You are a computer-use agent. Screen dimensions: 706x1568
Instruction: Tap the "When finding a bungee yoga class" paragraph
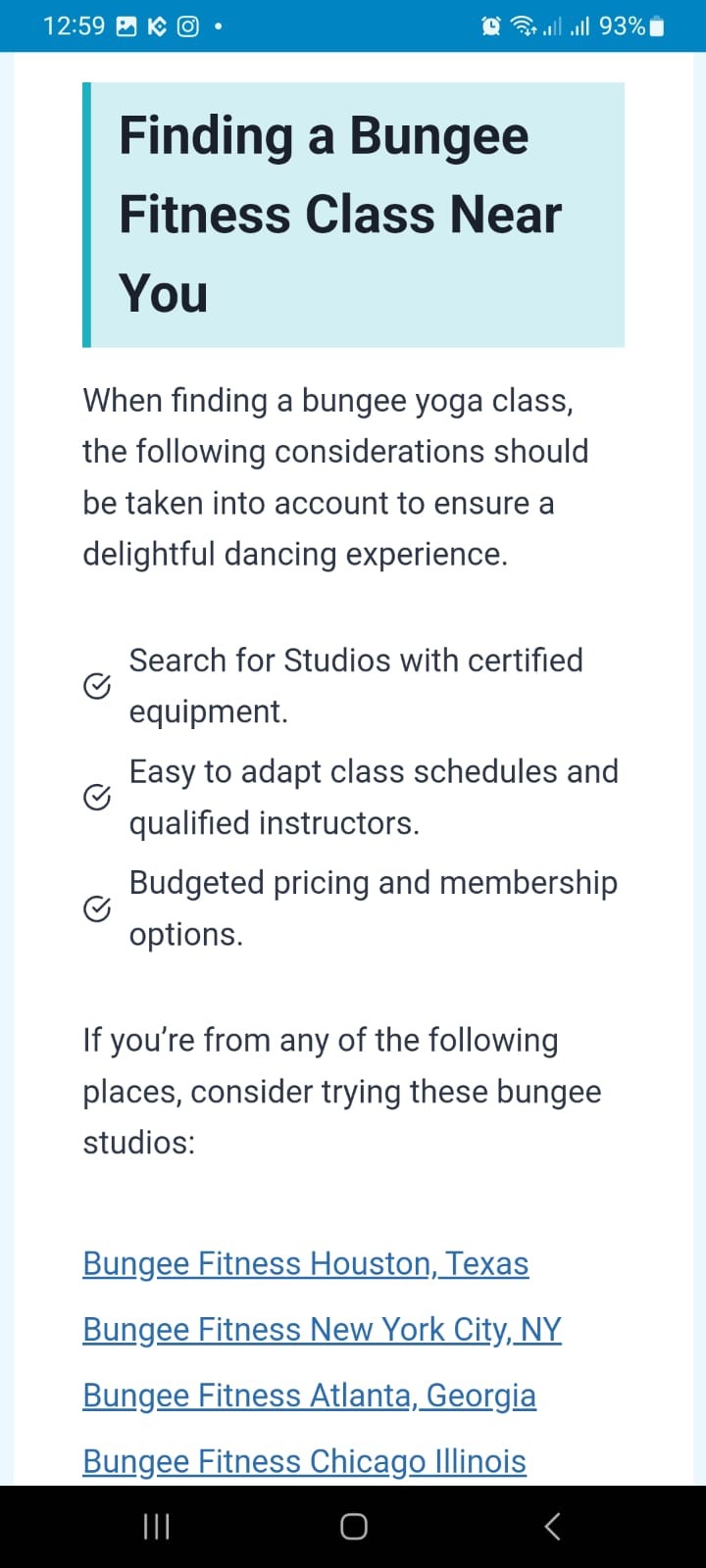point(335,477)
